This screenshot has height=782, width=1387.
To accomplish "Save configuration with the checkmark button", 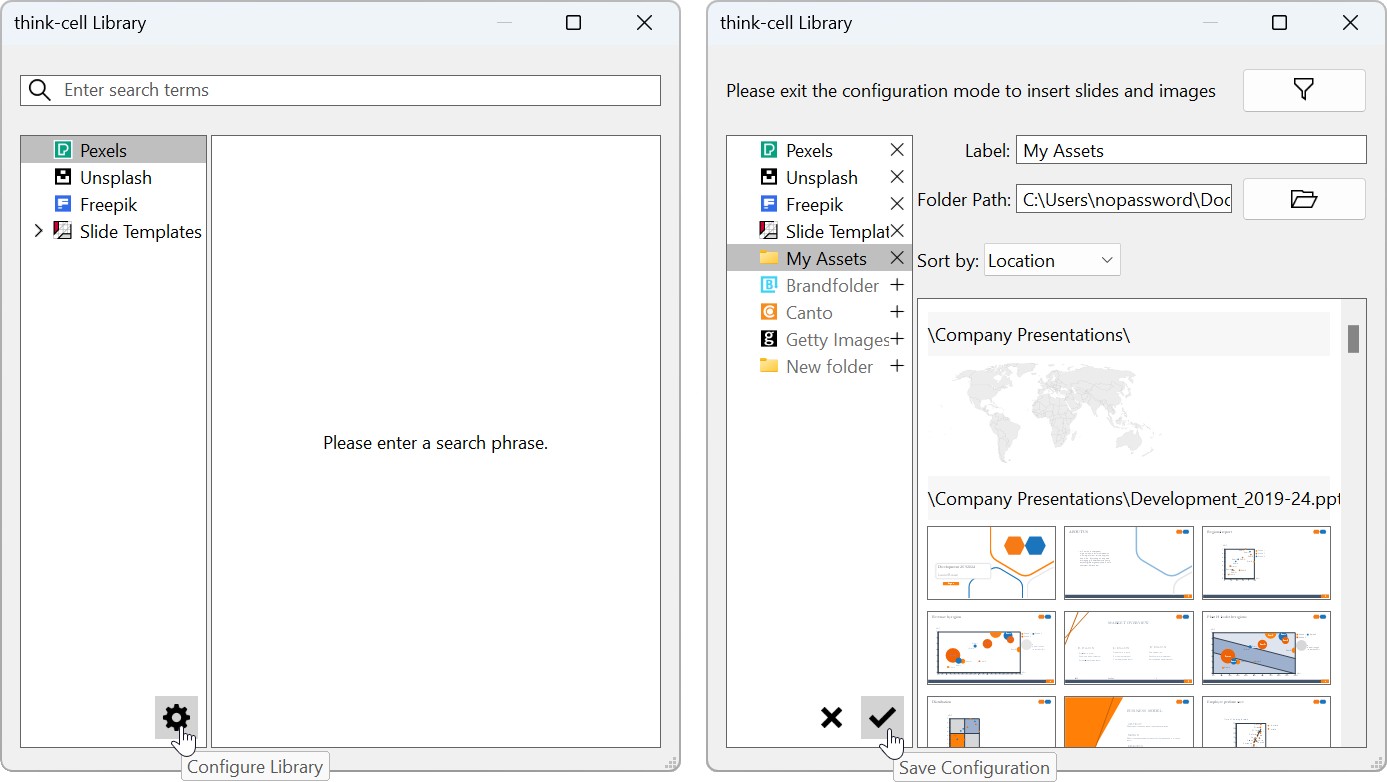I will coord(882,717).
